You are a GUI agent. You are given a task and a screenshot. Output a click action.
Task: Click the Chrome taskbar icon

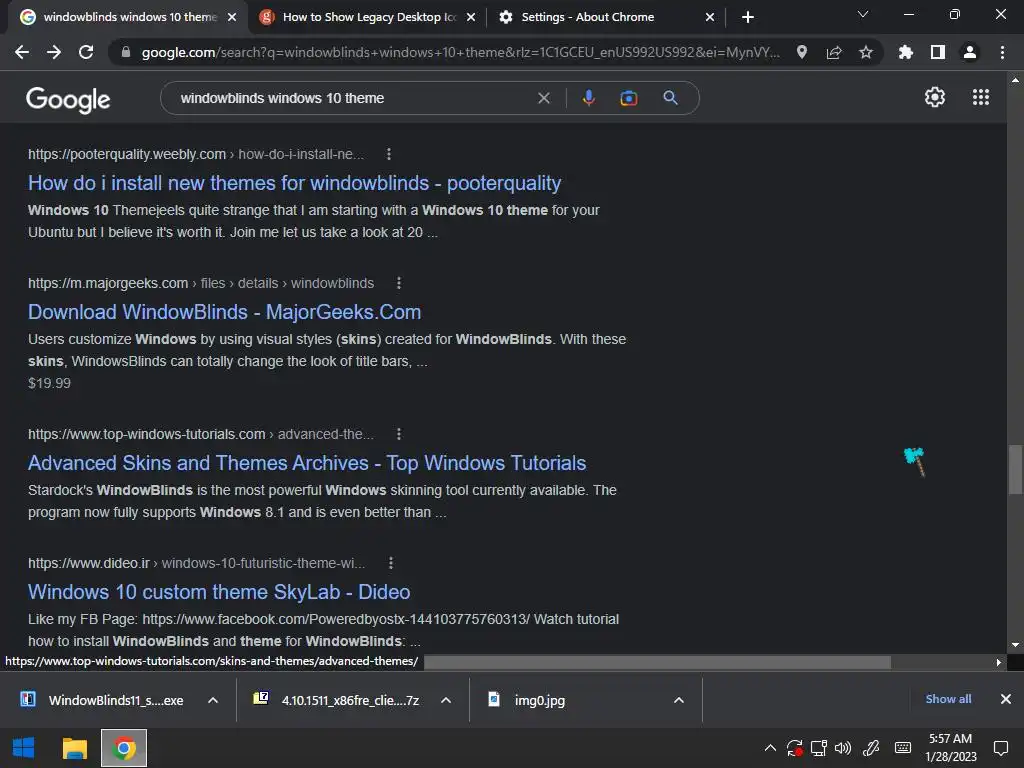point(124,748)
